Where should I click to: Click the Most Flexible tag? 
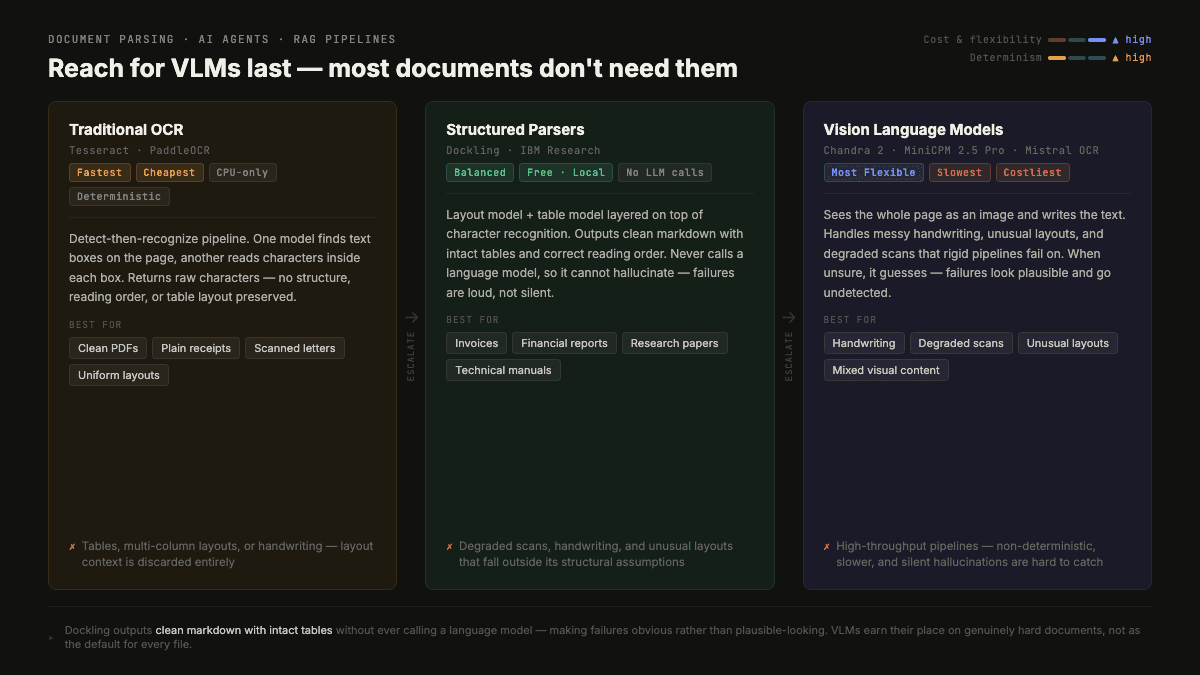tap(873, 172)
